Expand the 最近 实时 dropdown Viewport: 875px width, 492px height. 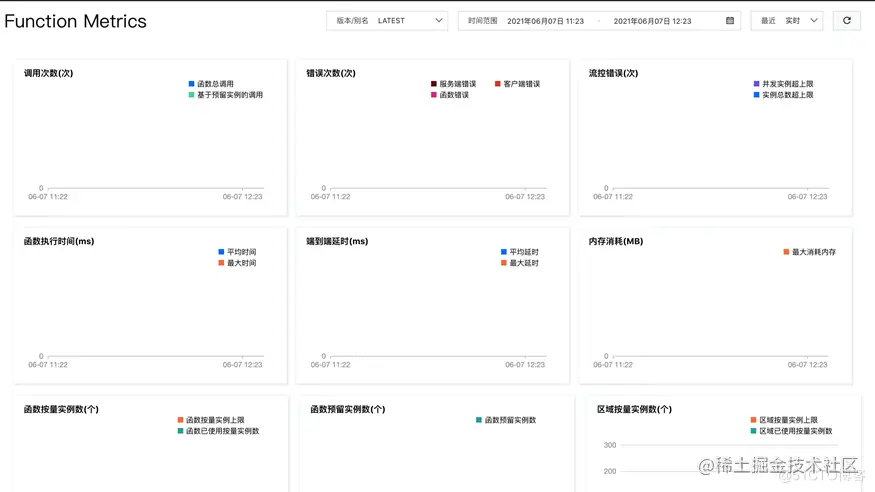787,21
